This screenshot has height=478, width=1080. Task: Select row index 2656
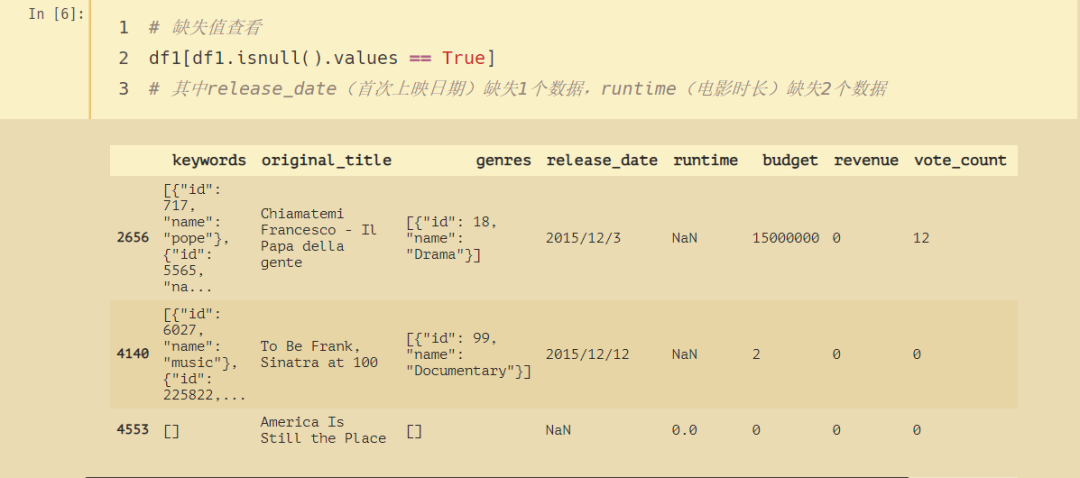click(x=133, y=238)
